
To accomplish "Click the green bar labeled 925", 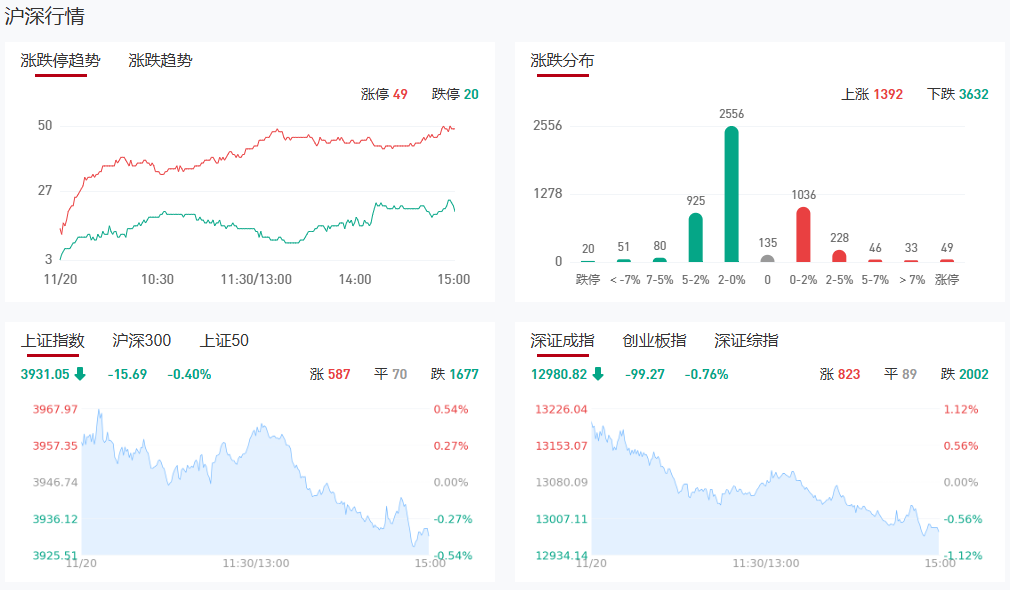I will click(x=696, y=238).
